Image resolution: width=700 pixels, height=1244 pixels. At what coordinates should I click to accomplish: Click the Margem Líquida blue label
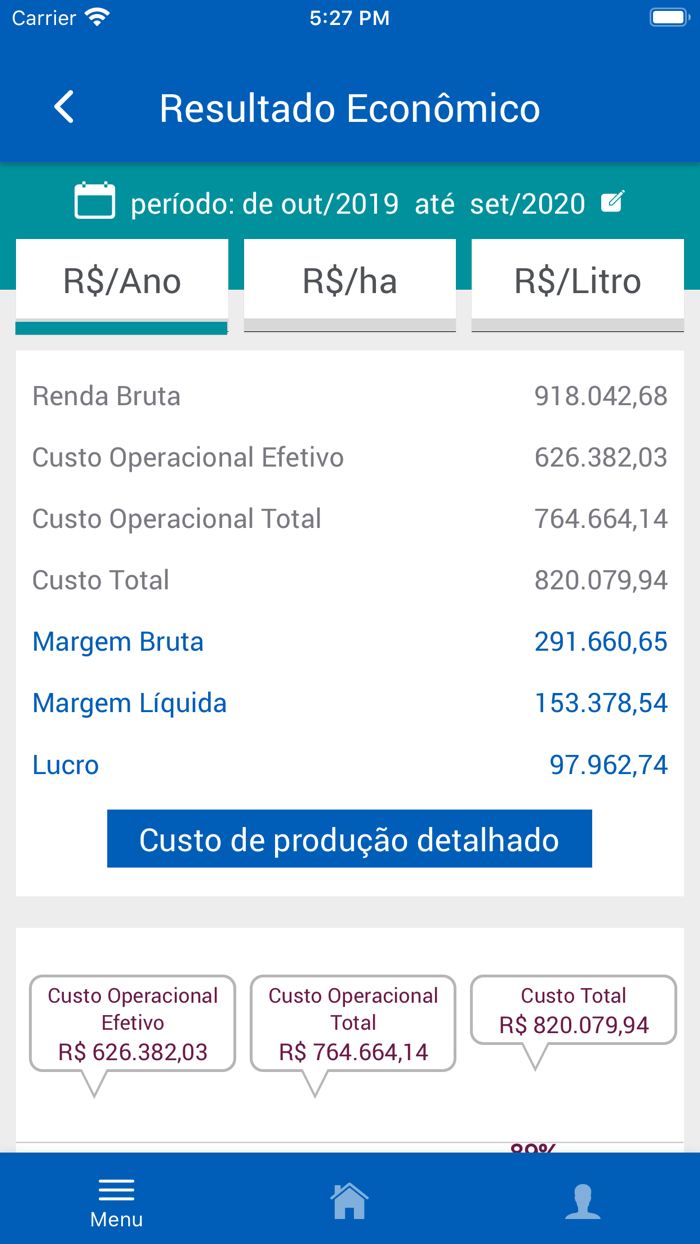coord(129,703)
